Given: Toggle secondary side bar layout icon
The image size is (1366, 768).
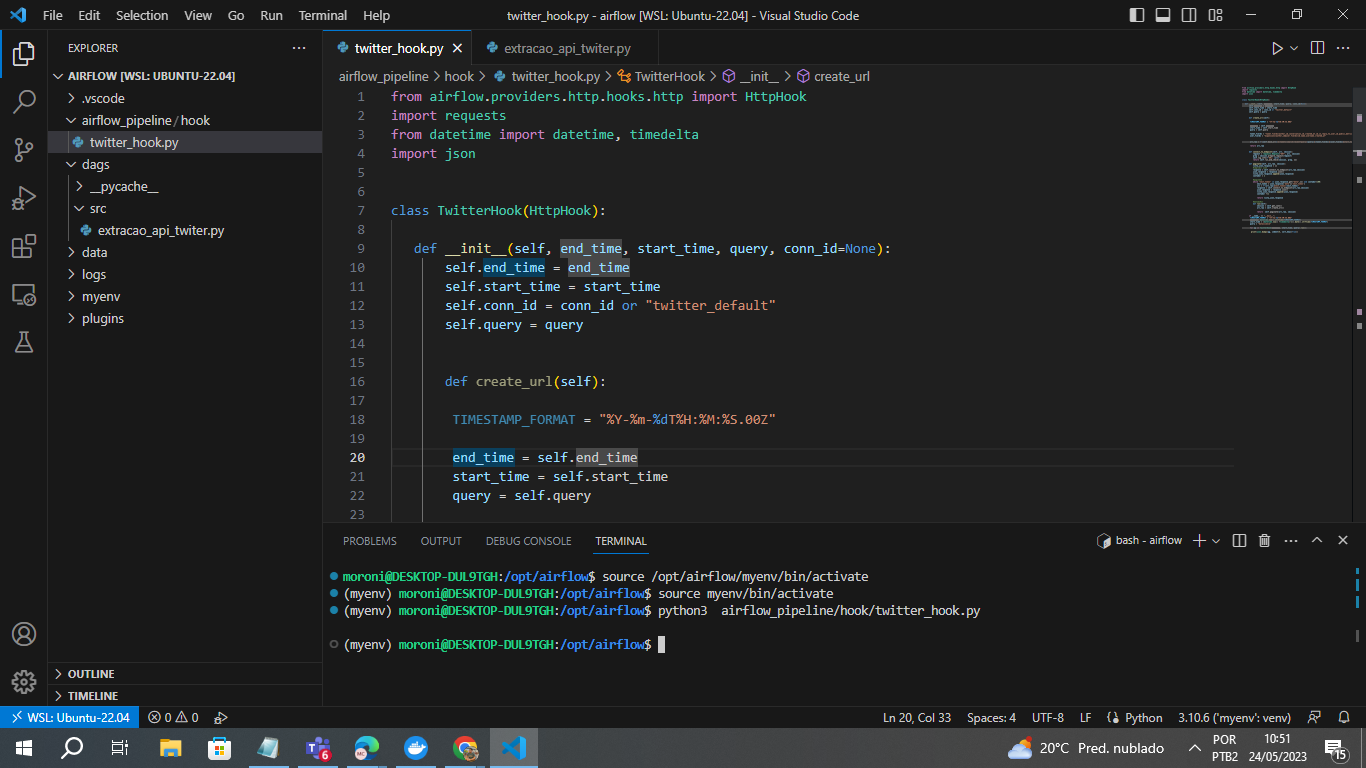Looking at the screenshot, I should coord(1189,15).
